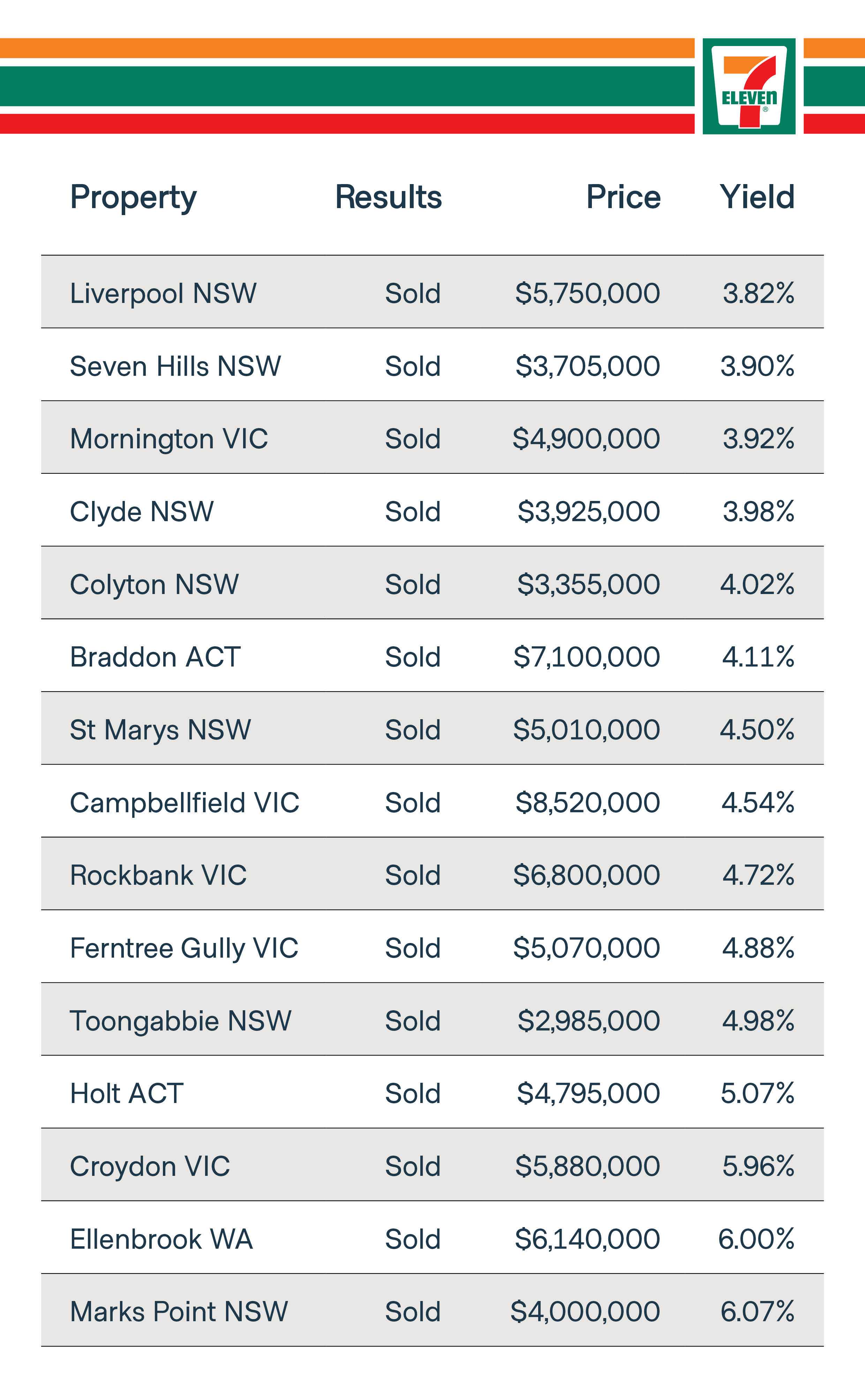This screenshot has height=1400, width=865.
Task: Select the Rockbank VIC property name
Action: [x=158, y=875]
